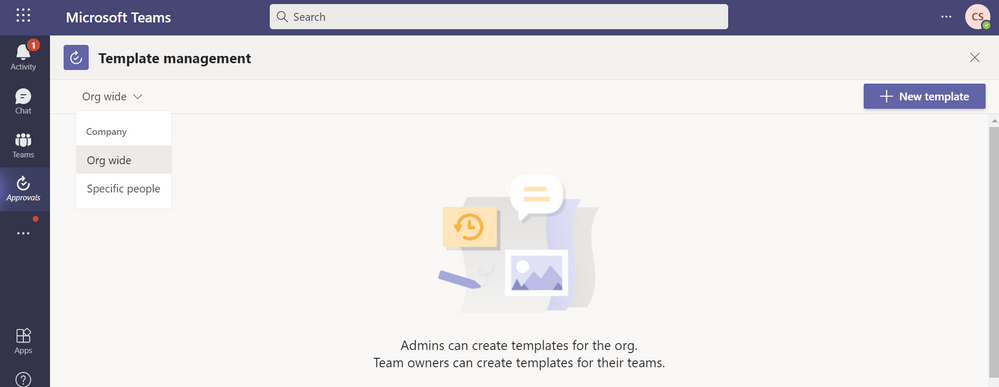Create a New template
The image size is (999, 387).
(x=924, y=96)
